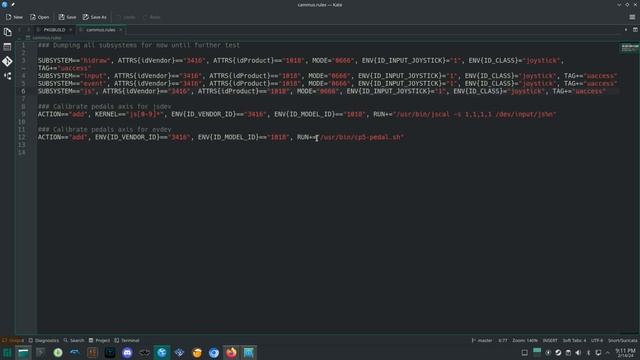The image size is (640, 360).
Task: Click the split view icon at tab bar end
Action: (x=635, y=30)
